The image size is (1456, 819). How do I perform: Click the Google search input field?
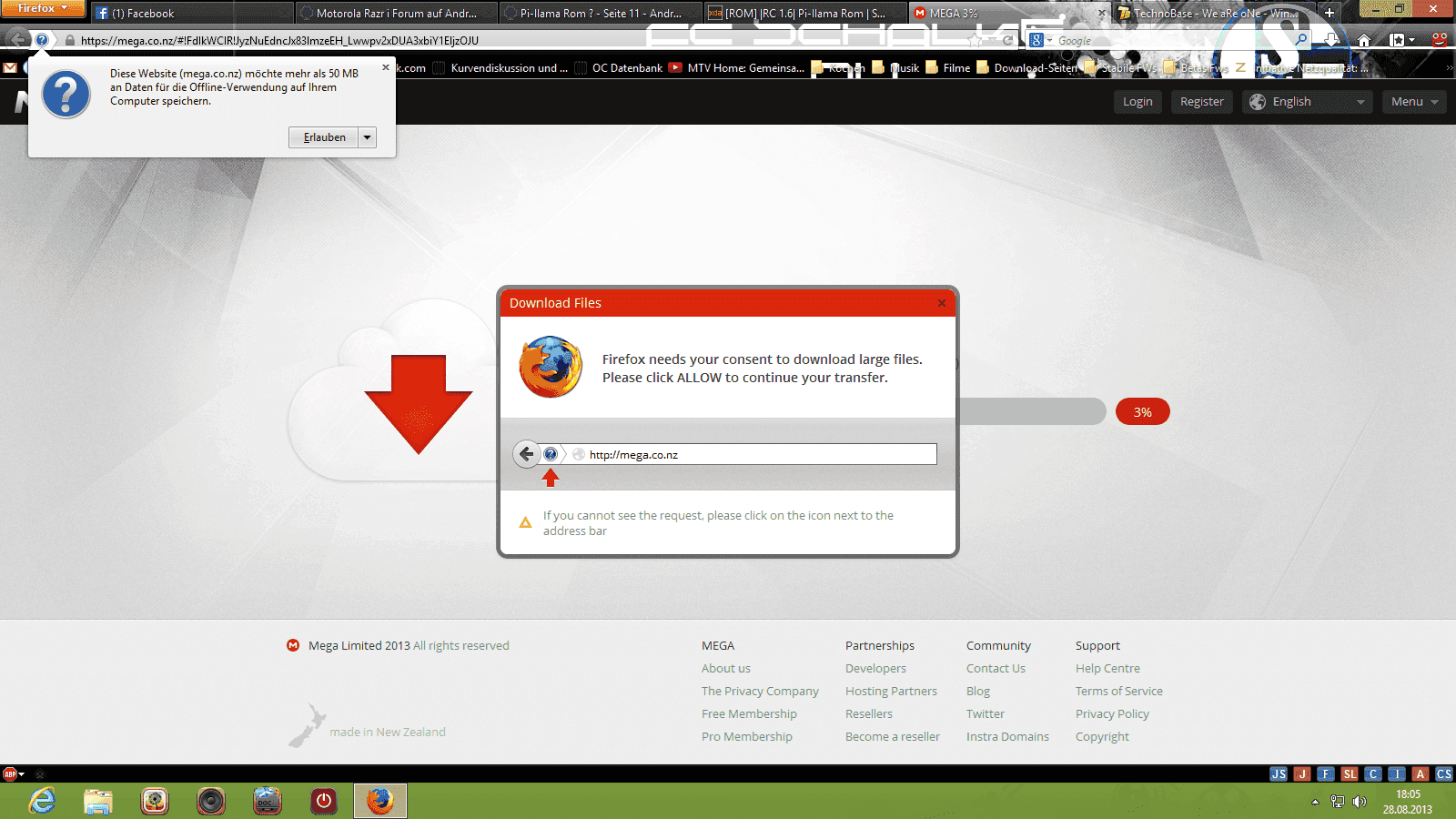click(1174, 40)
